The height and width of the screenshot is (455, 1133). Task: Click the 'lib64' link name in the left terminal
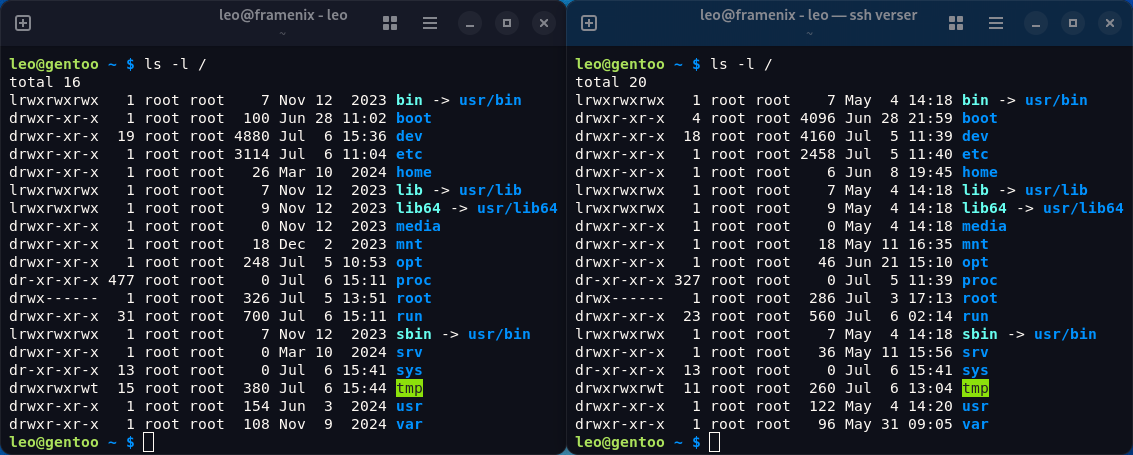pos(418,208)
